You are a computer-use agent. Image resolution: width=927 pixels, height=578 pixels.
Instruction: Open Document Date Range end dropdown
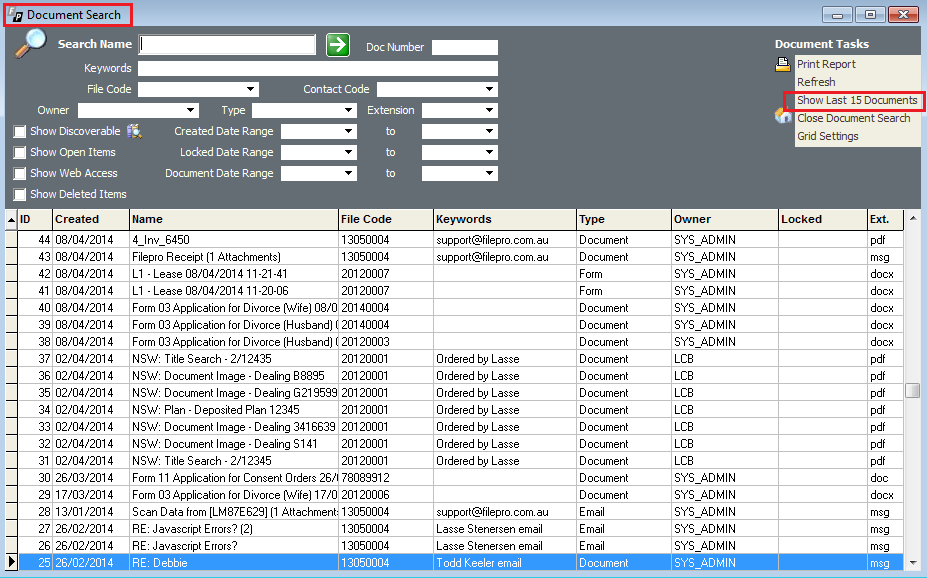coord(490,174)
